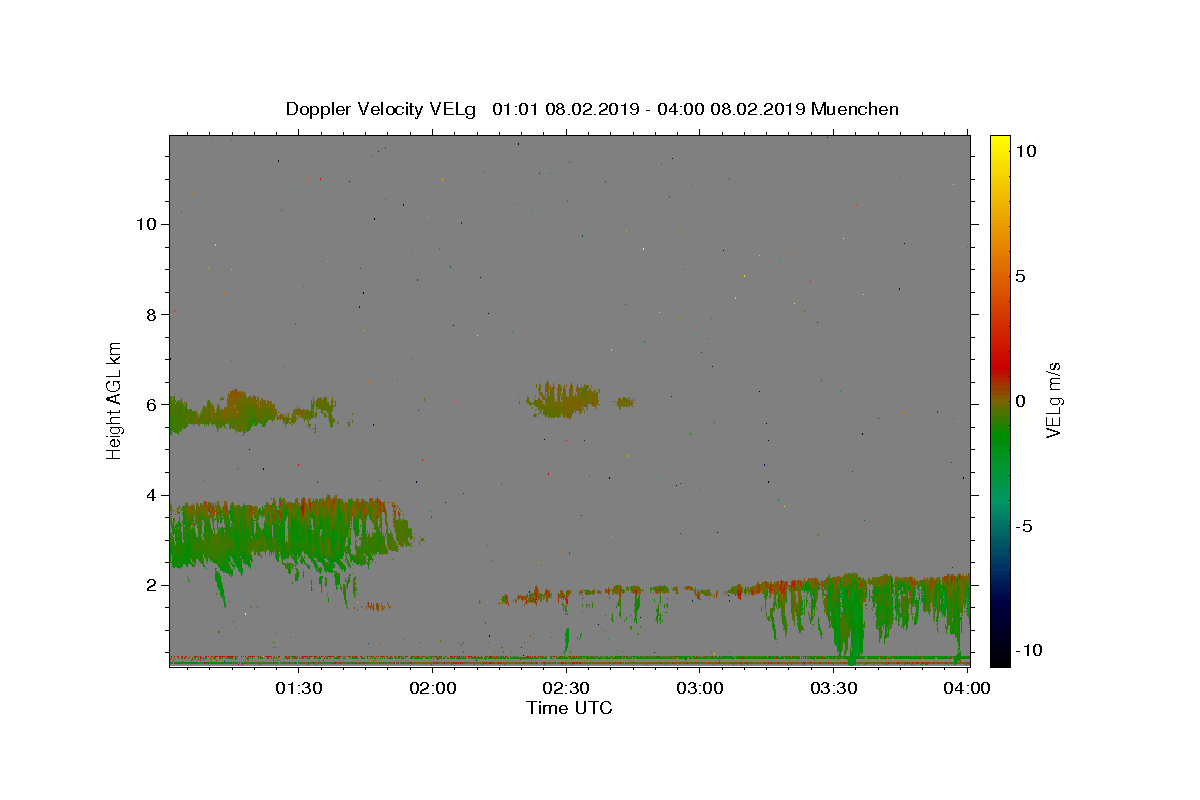Click the 'Time UTC' x-axis label
The height and width of the screenshot is (800, 1200).
pyautogui.click(x=569, y=708)
